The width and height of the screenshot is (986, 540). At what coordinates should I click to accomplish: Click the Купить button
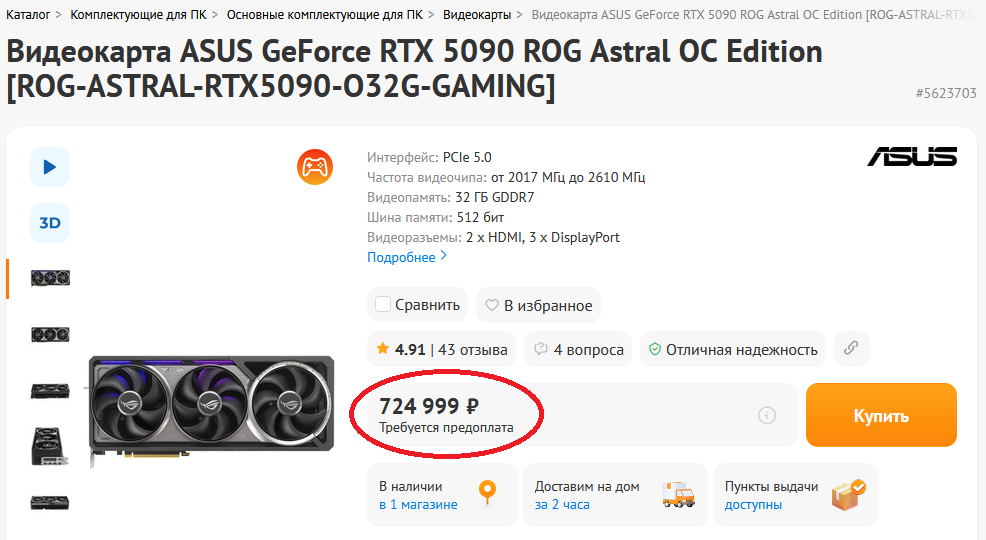(x=881, y=415)
